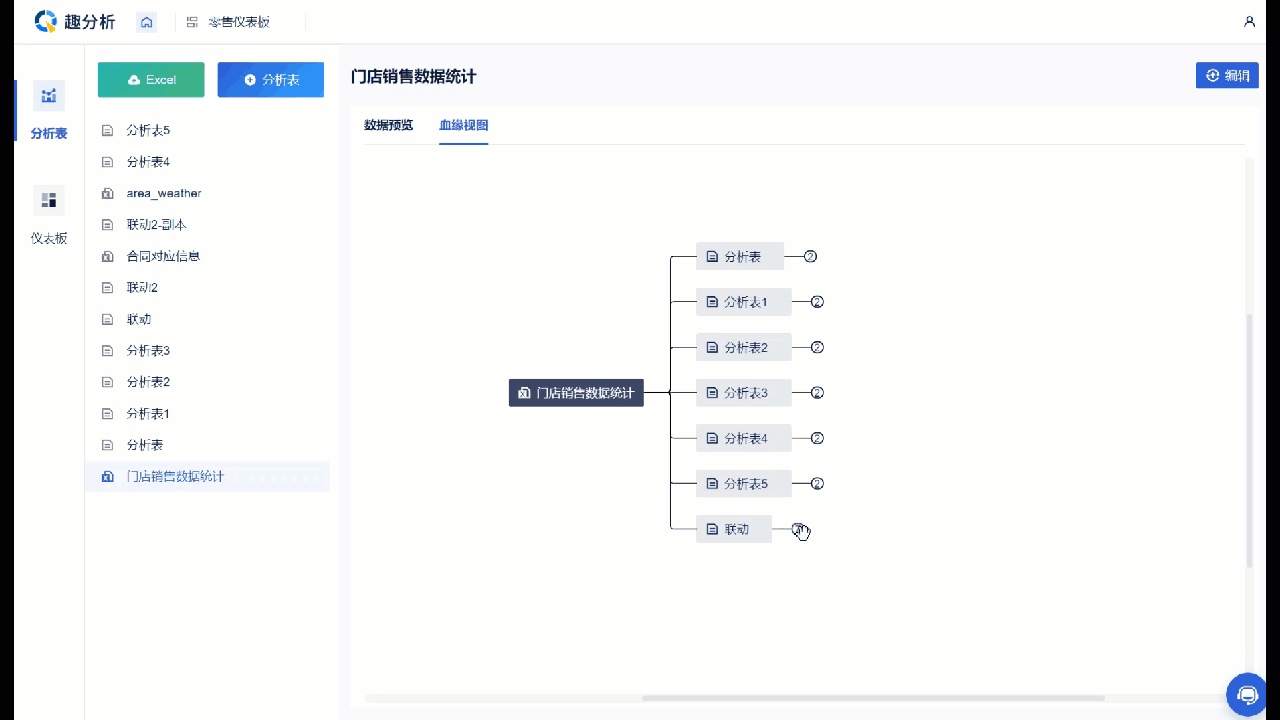Viewport: 1280px width, 720px height.
Task: Click the blue 分析表 add button
Action: [x=270, y=80]
